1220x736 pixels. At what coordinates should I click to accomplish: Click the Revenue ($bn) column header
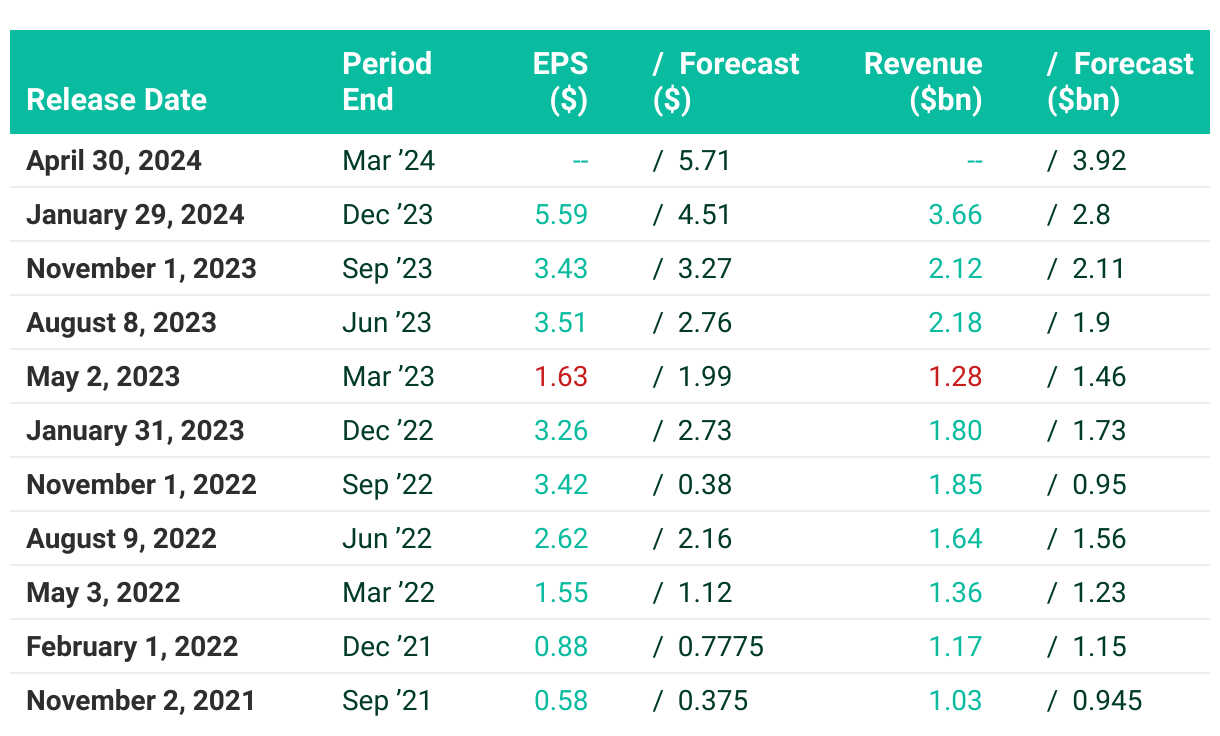[x=923, y=82]
